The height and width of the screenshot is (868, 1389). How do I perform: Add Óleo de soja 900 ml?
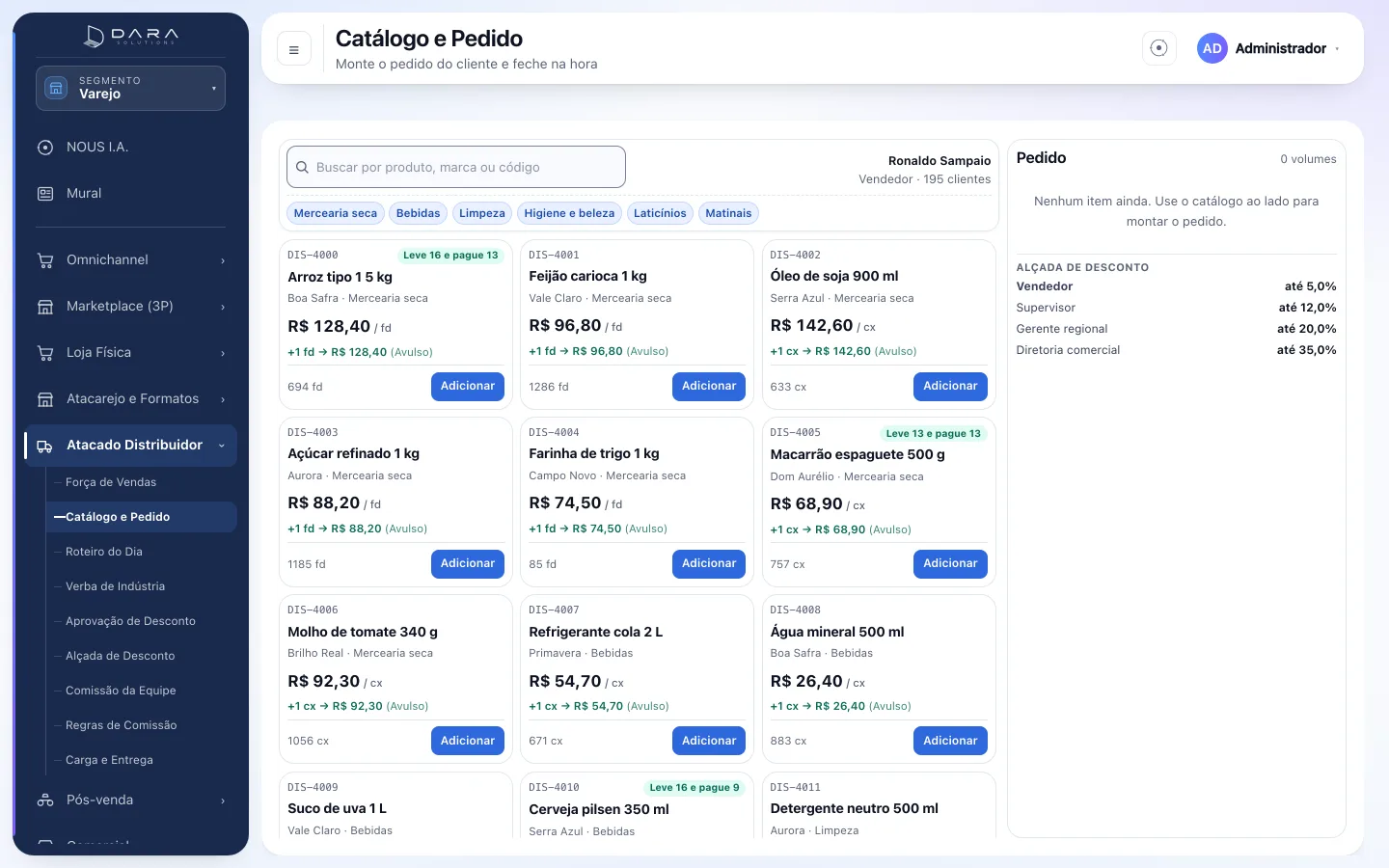[950, 386]
